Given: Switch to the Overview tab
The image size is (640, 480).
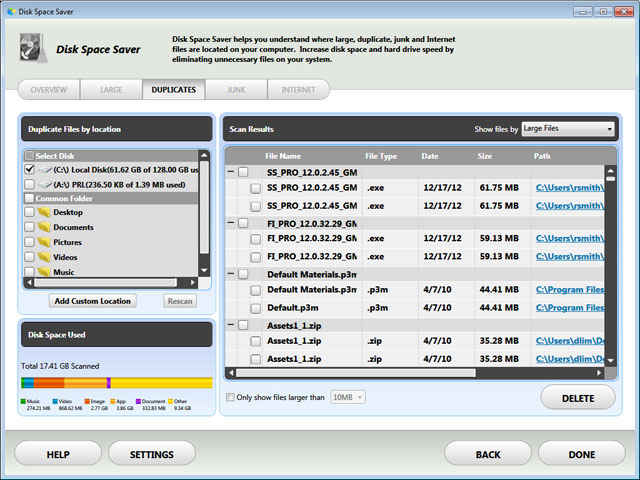Looking at the screenshot, I should [x=49, y=90].
